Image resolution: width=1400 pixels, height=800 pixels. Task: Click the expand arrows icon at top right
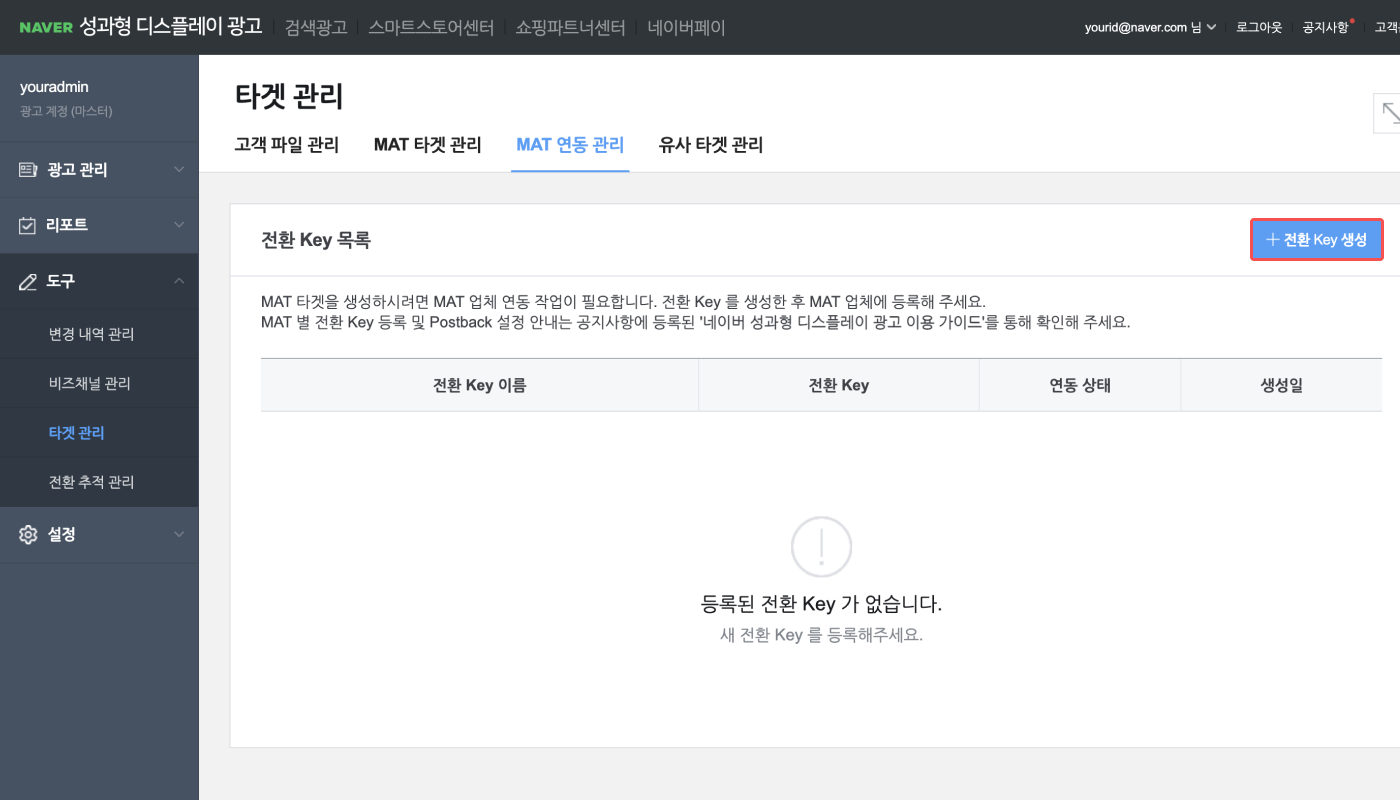(1389, 113)
